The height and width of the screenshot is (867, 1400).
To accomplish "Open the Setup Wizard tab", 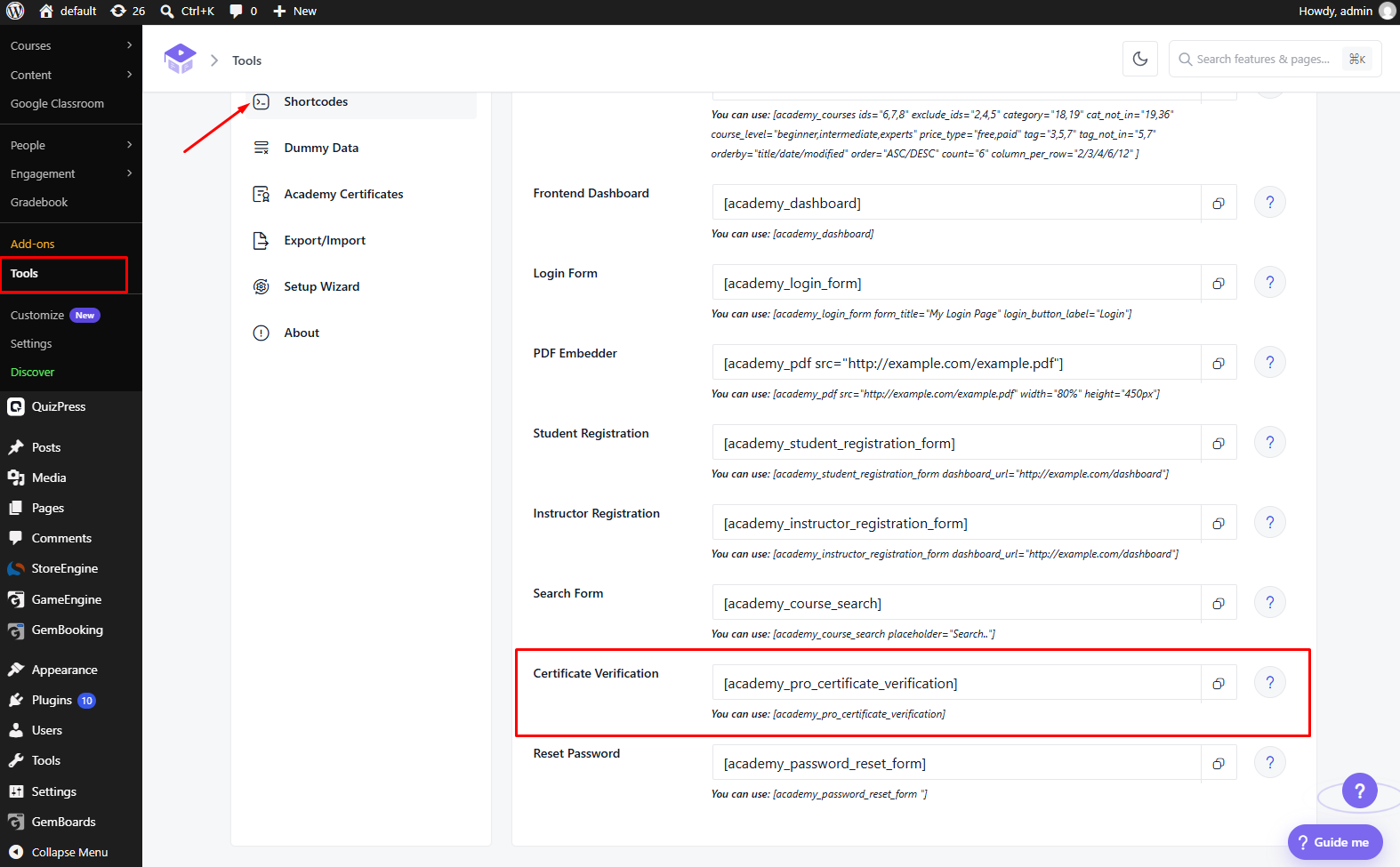I will pyautogui.click(x=361, y=286).
